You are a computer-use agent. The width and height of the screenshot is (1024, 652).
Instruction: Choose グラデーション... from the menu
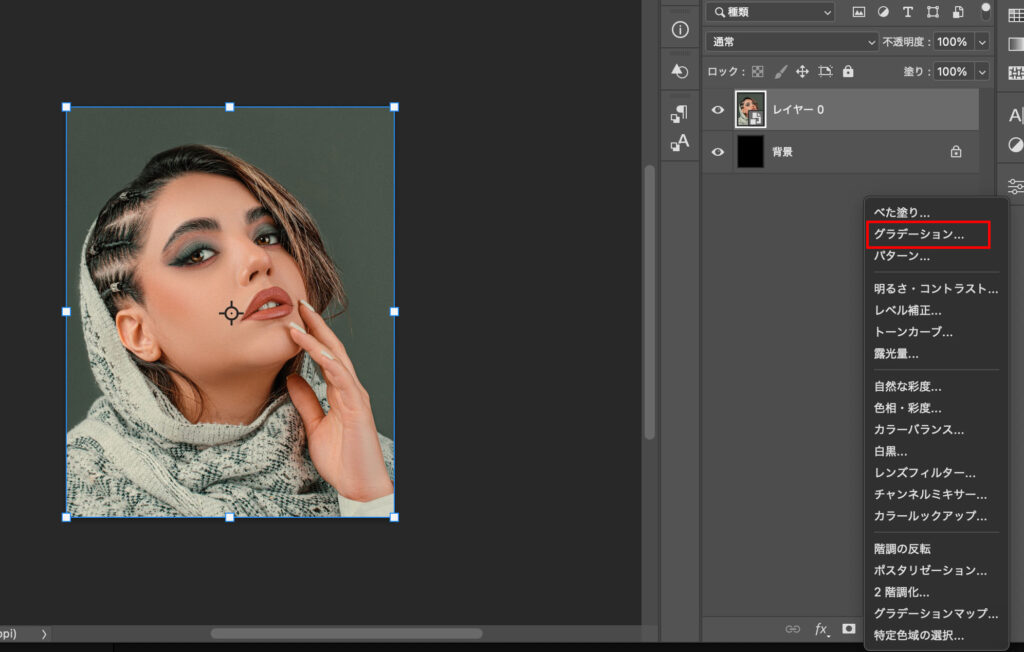[x=919, y=235]
